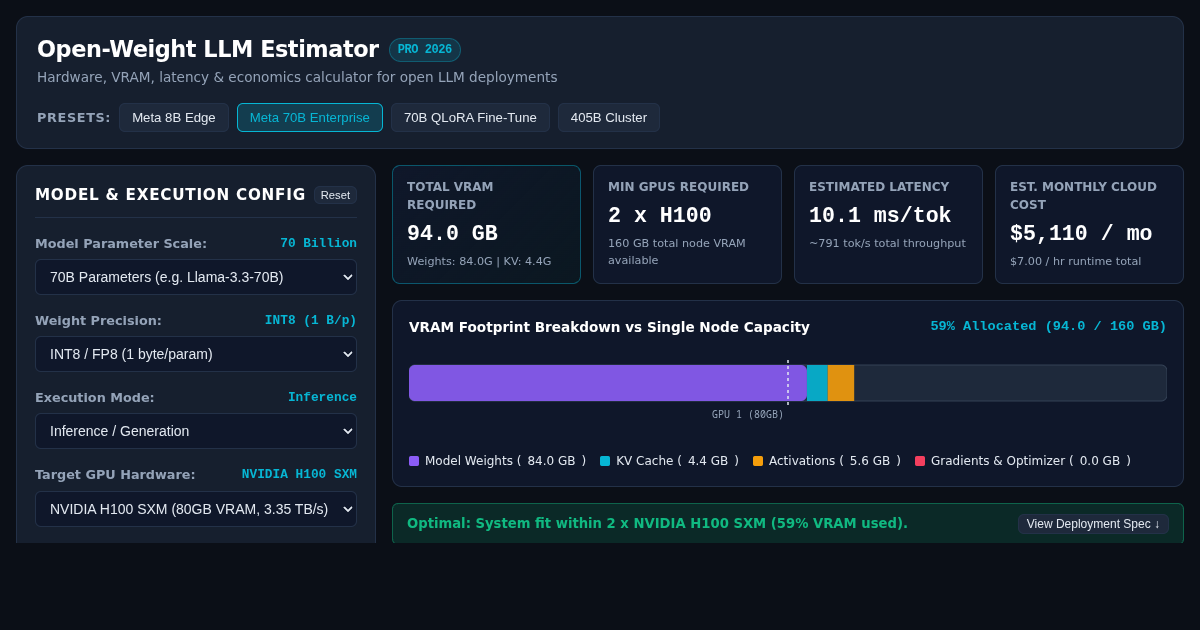The image size is (1200, 630).
Task: Click 'VRAM Footprint Breakdown vs Single Node Capacity' heading
Action: (609, 327)
